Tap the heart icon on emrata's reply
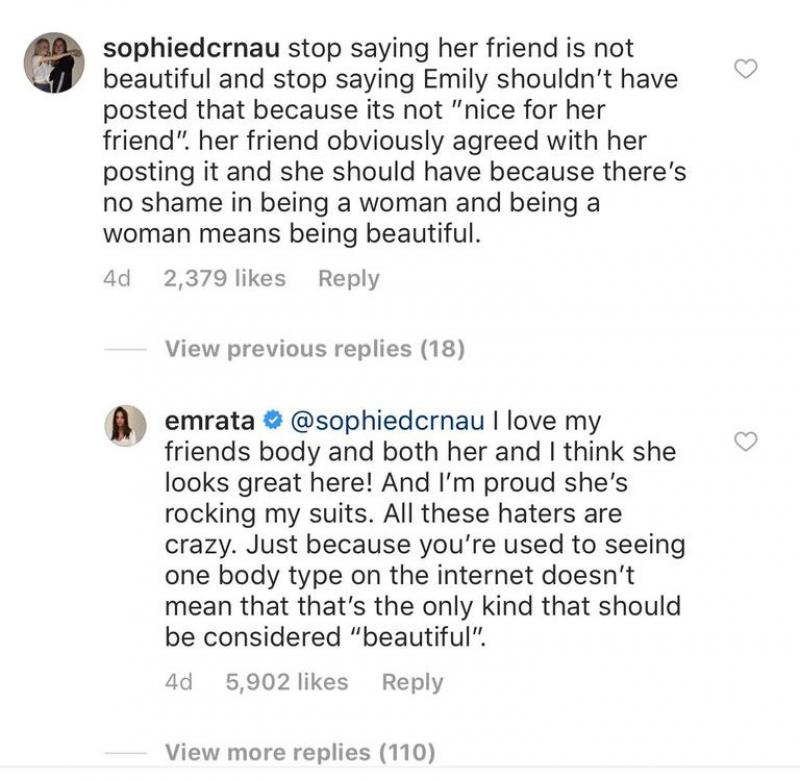800x780 pixels. click(x=746, y=441)
